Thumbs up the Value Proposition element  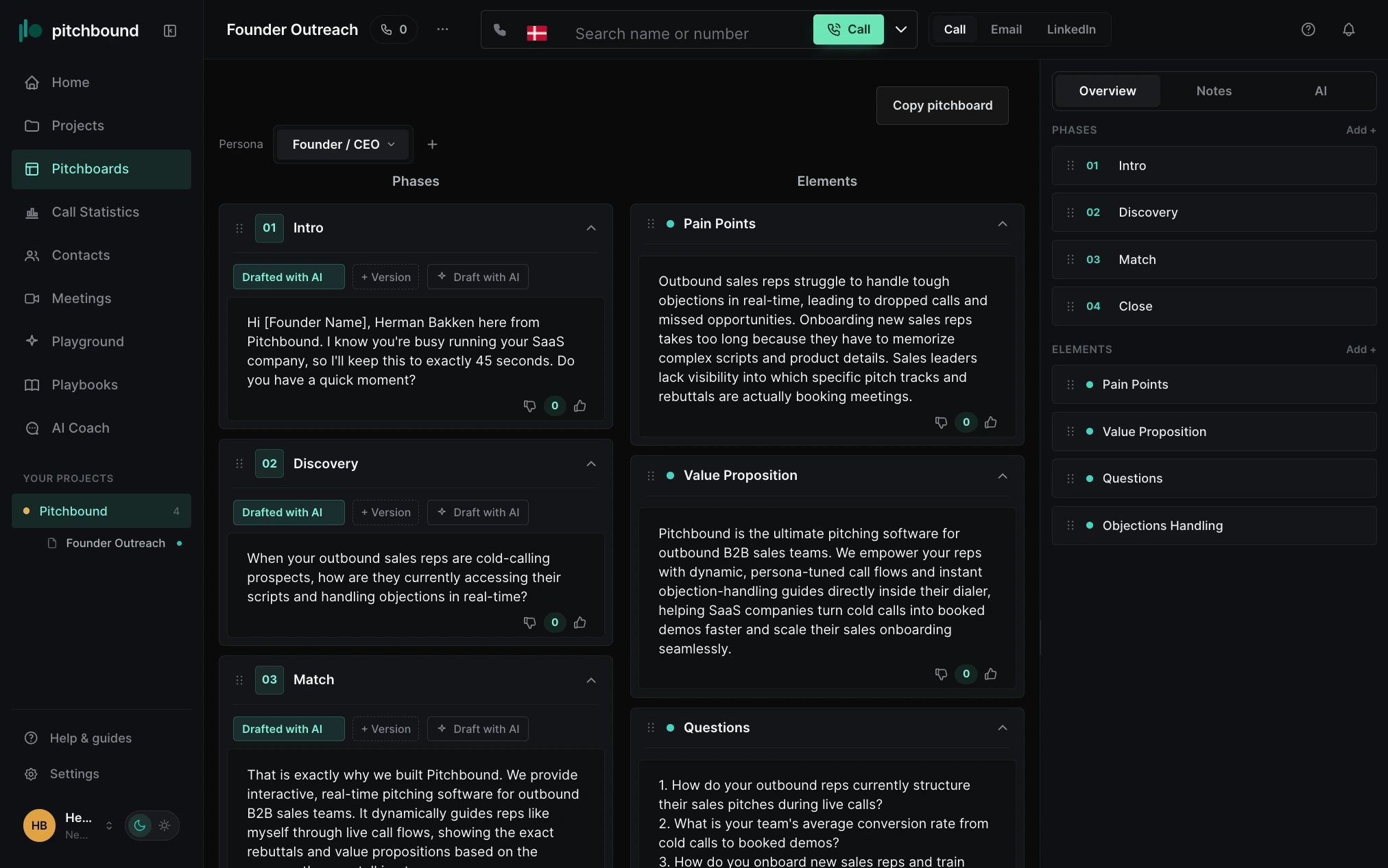990,674
